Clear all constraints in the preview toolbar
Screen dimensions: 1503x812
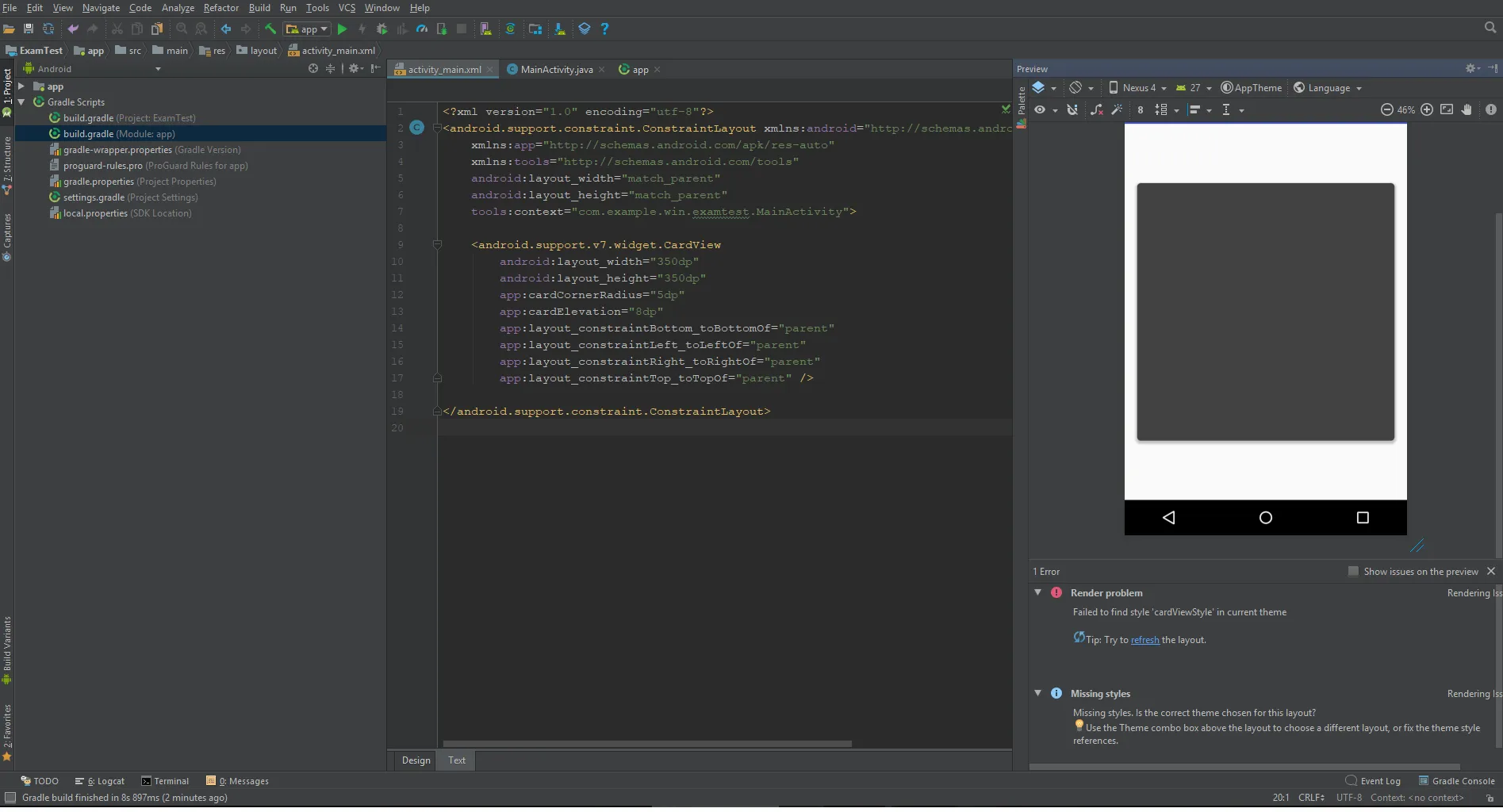click(x=1096, y=110)
